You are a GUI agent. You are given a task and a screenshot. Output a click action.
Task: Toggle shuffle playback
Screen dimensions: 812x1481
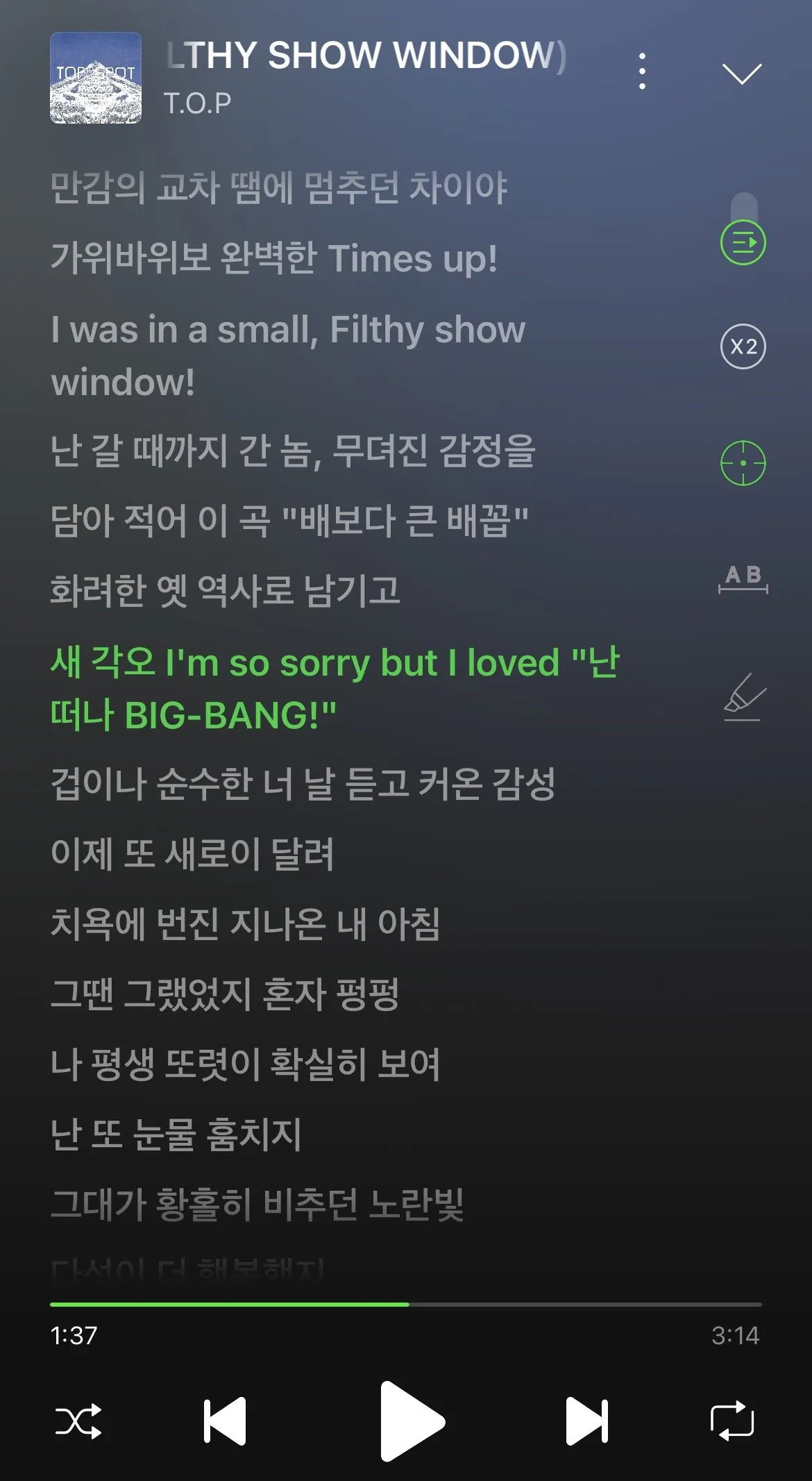tap(78, 1421)
